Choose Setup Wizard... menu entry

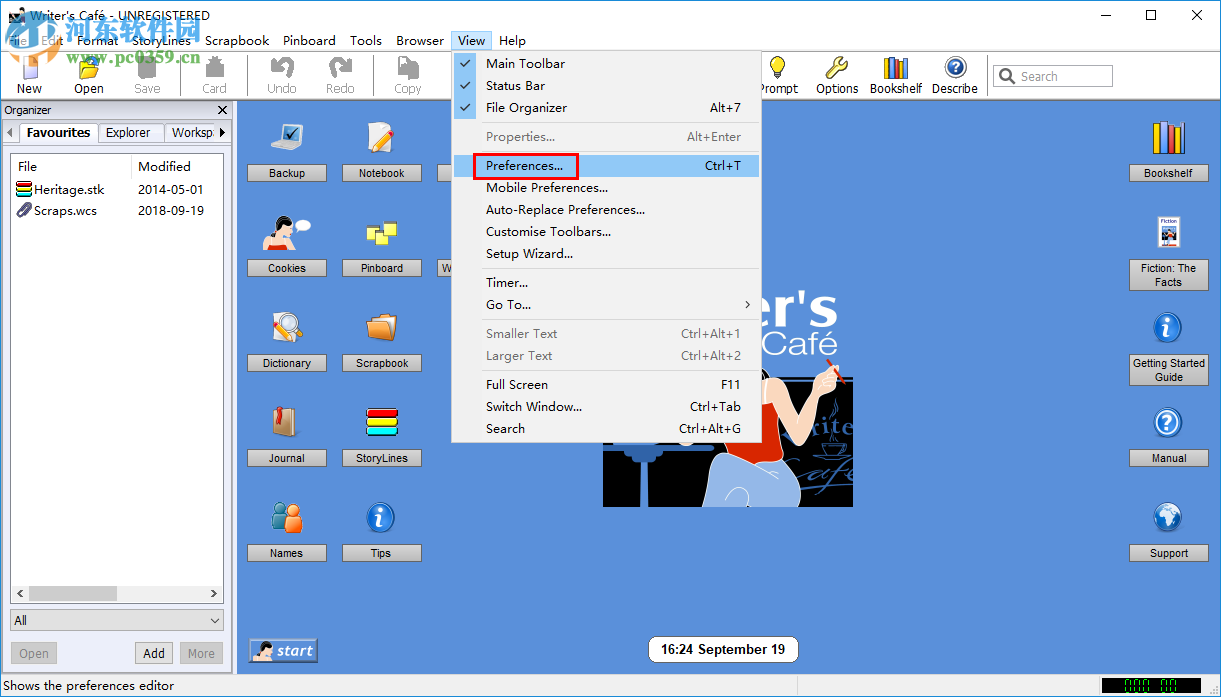coord(606,254)
